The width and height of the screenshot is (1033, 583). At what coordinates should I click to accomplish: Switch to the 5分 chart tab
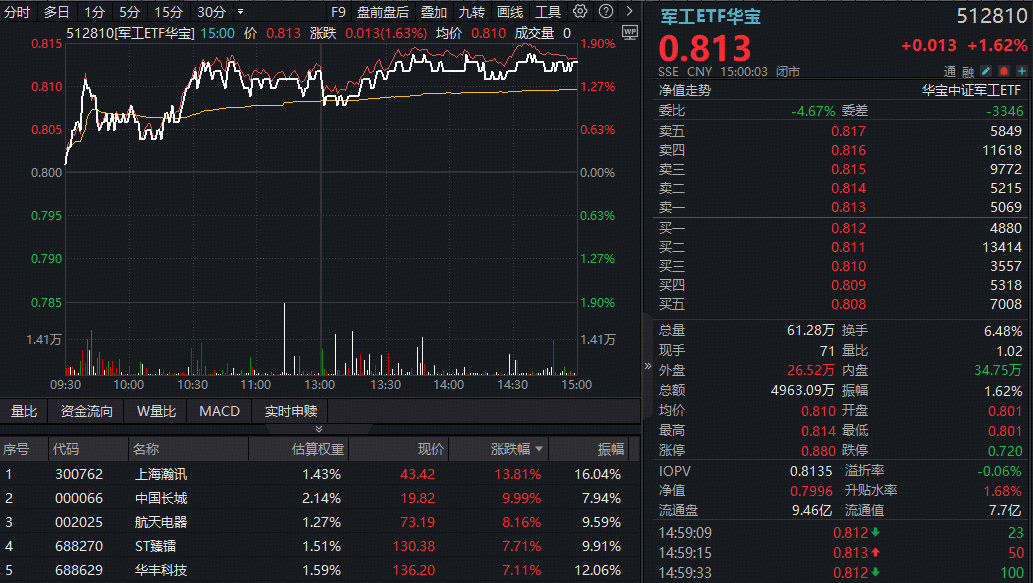point(129,12)
